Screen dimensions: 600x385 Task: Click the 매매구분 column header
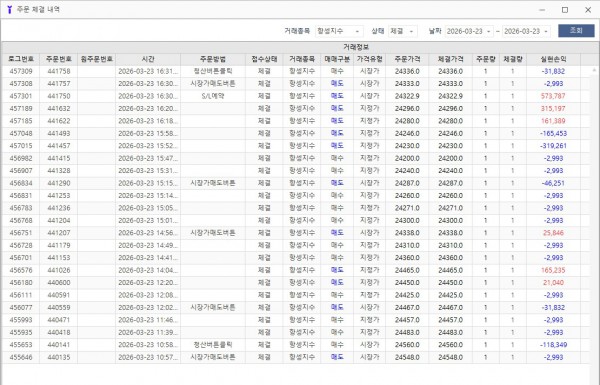[x=337, y=59]
